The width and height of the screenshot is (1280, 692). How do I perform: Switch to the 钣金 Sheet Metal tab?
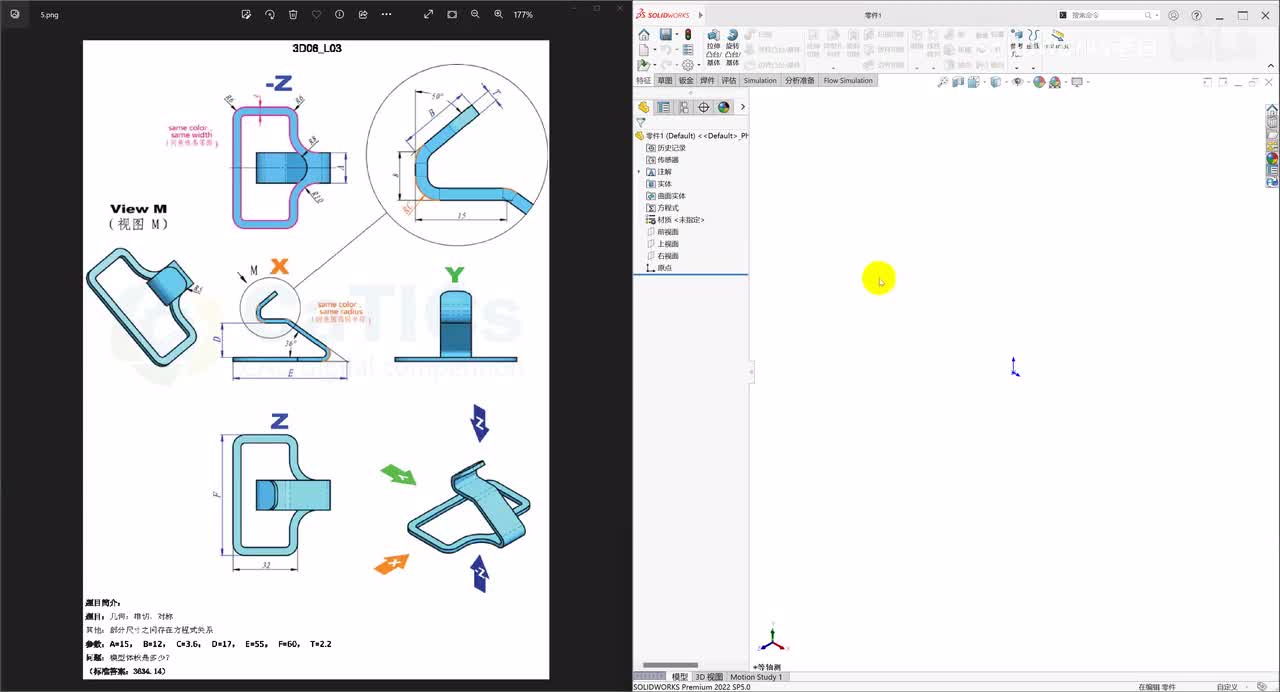686,80
